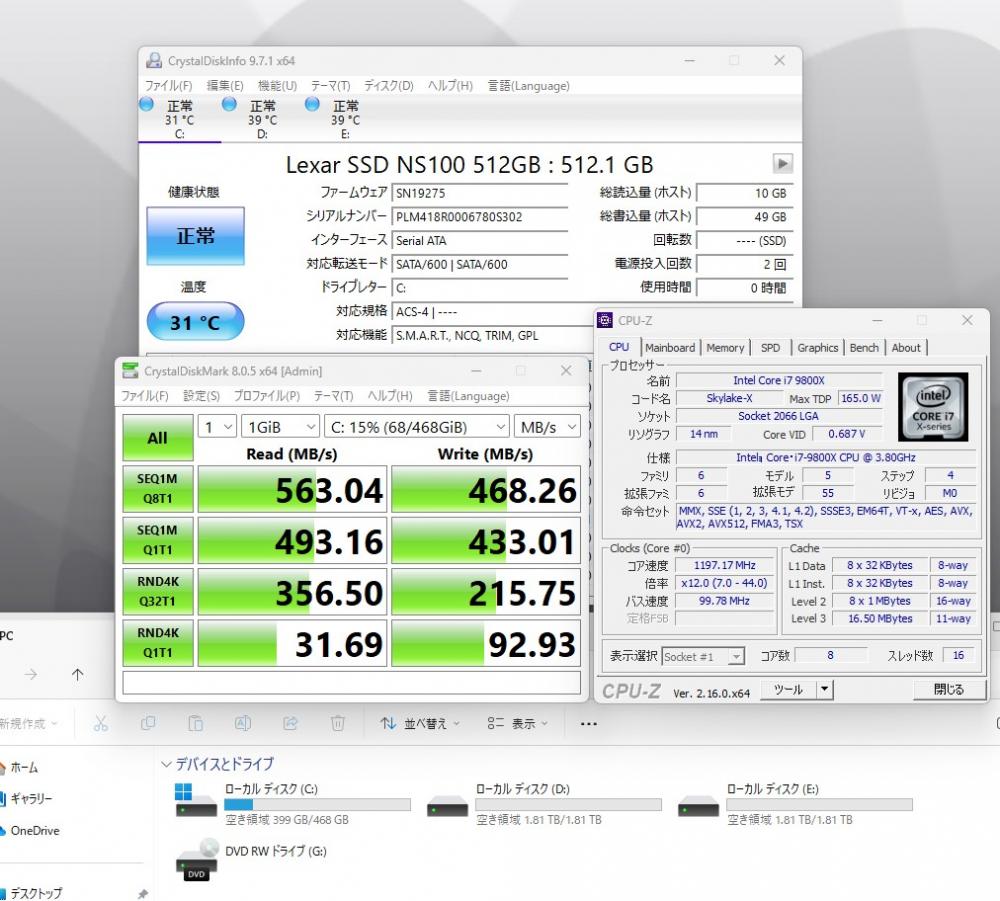Click the D: drive usage bar in Explorer
This screenshot has height=901, width=1000.
click(x=569, y=805)
